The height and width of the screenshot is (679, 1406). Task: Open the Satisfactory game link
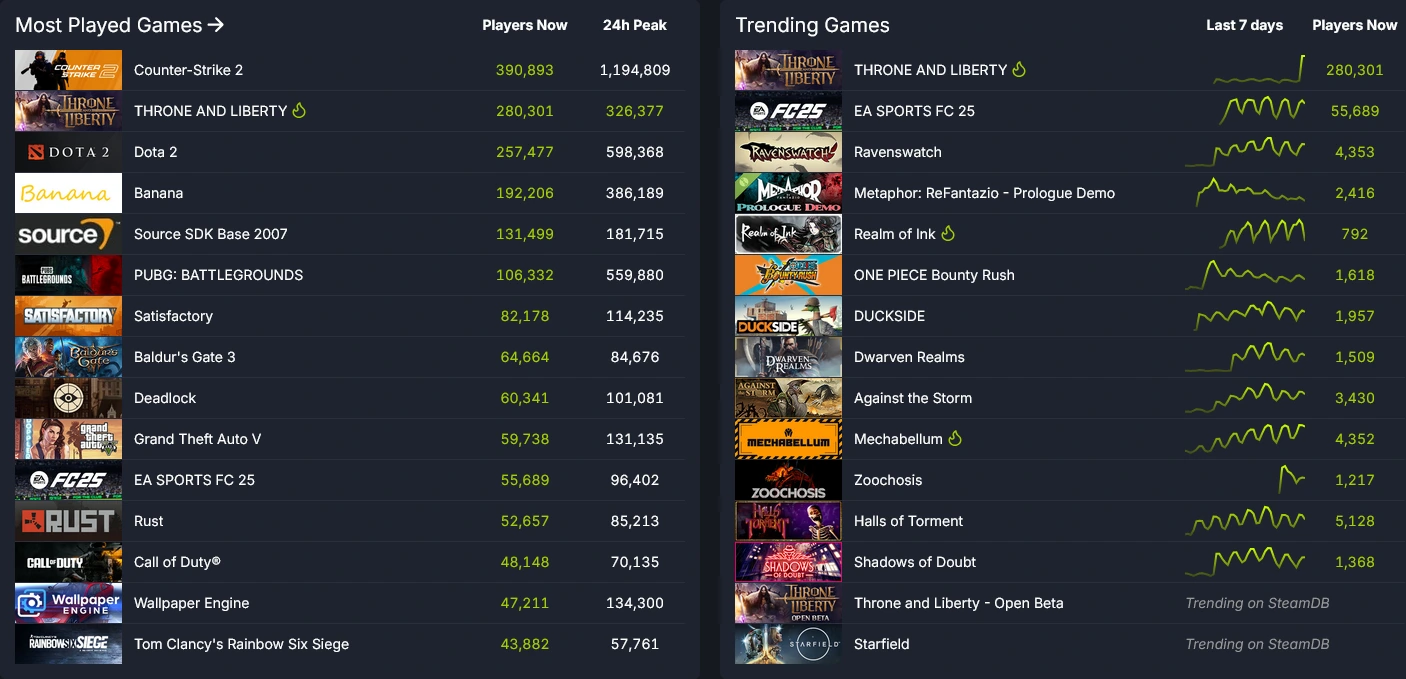click(x=173, y=316)
